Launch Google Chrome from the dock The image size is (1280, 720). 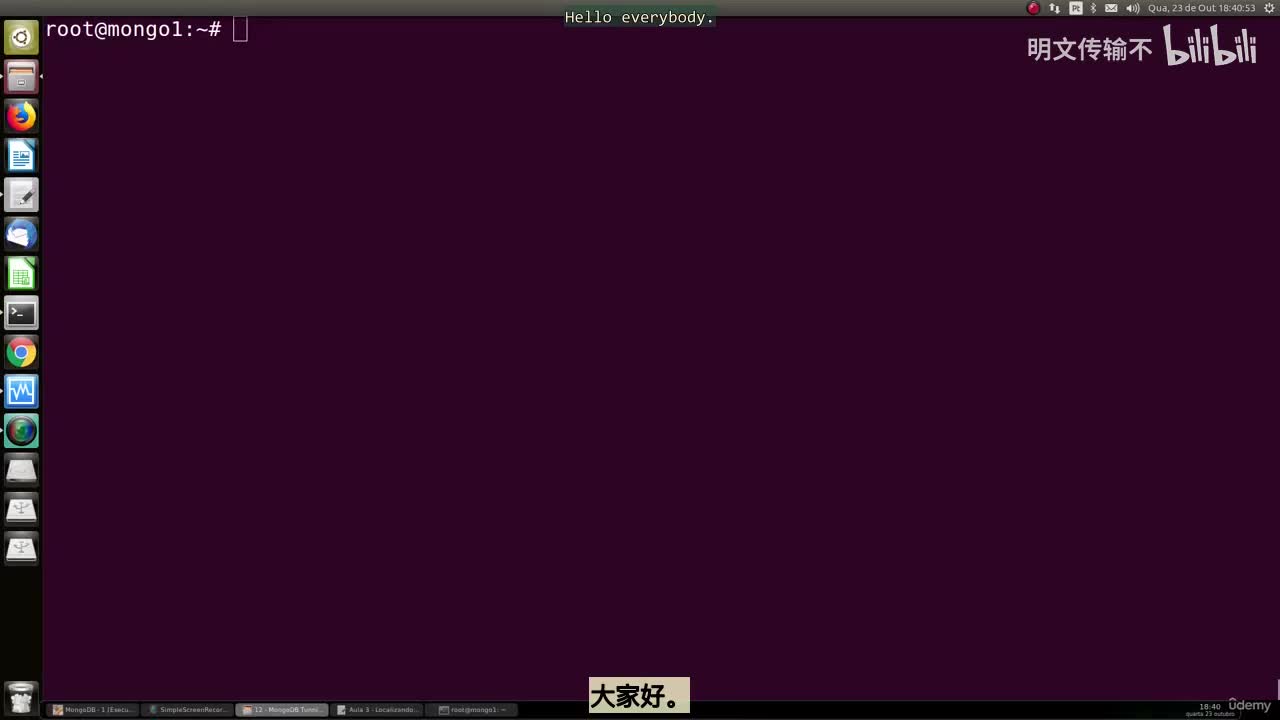pos(21,352)
